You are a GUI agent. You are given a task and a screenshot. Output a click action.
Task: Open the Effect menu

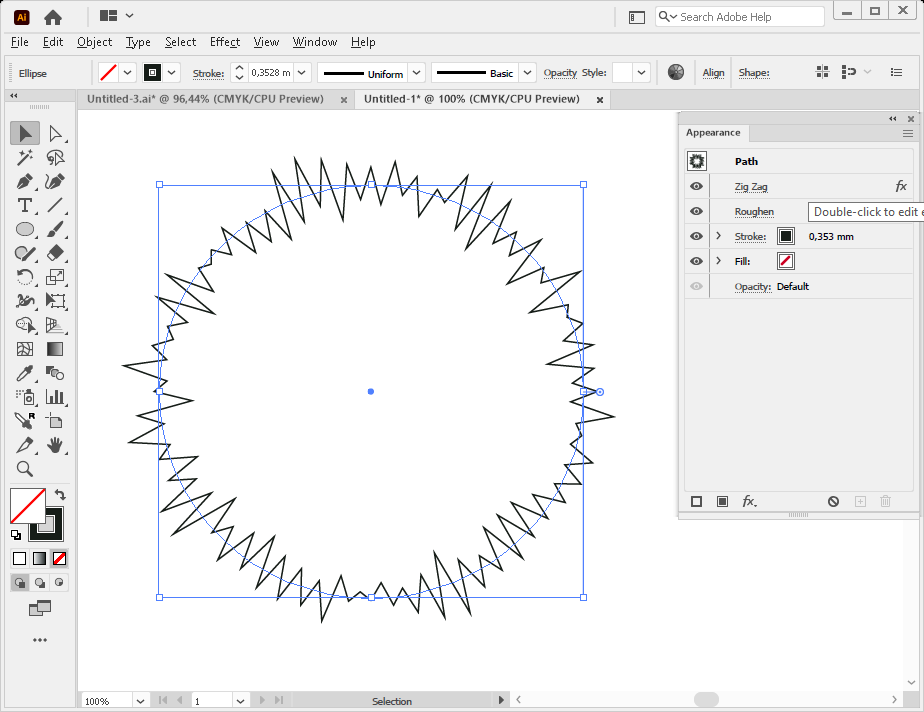coord(225,42)
